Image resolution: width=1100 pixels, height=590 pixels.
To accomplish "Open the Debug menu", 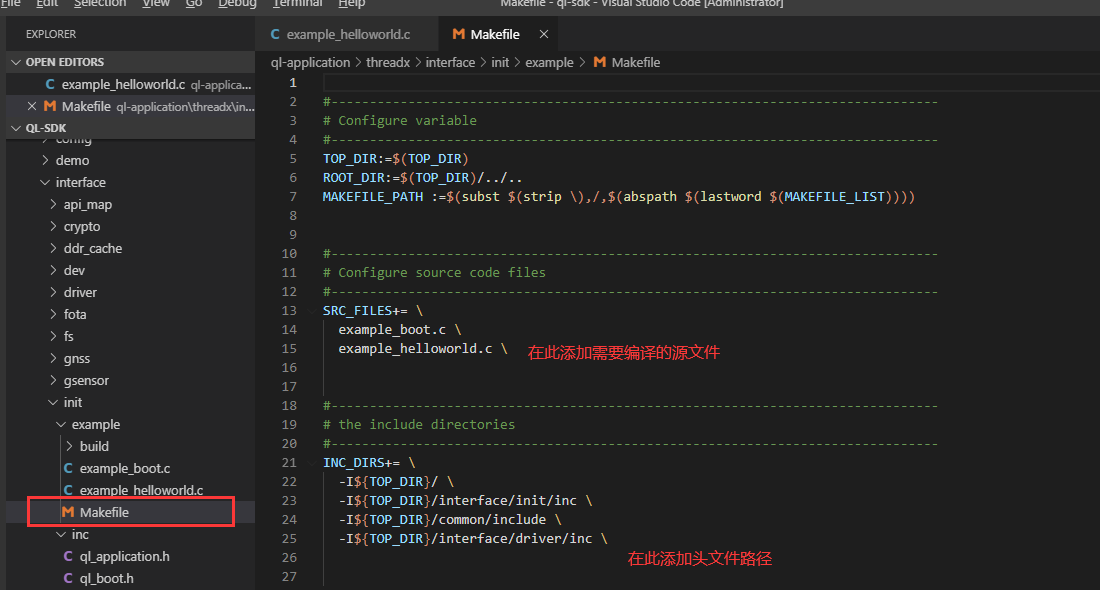I will coord(237,4).
